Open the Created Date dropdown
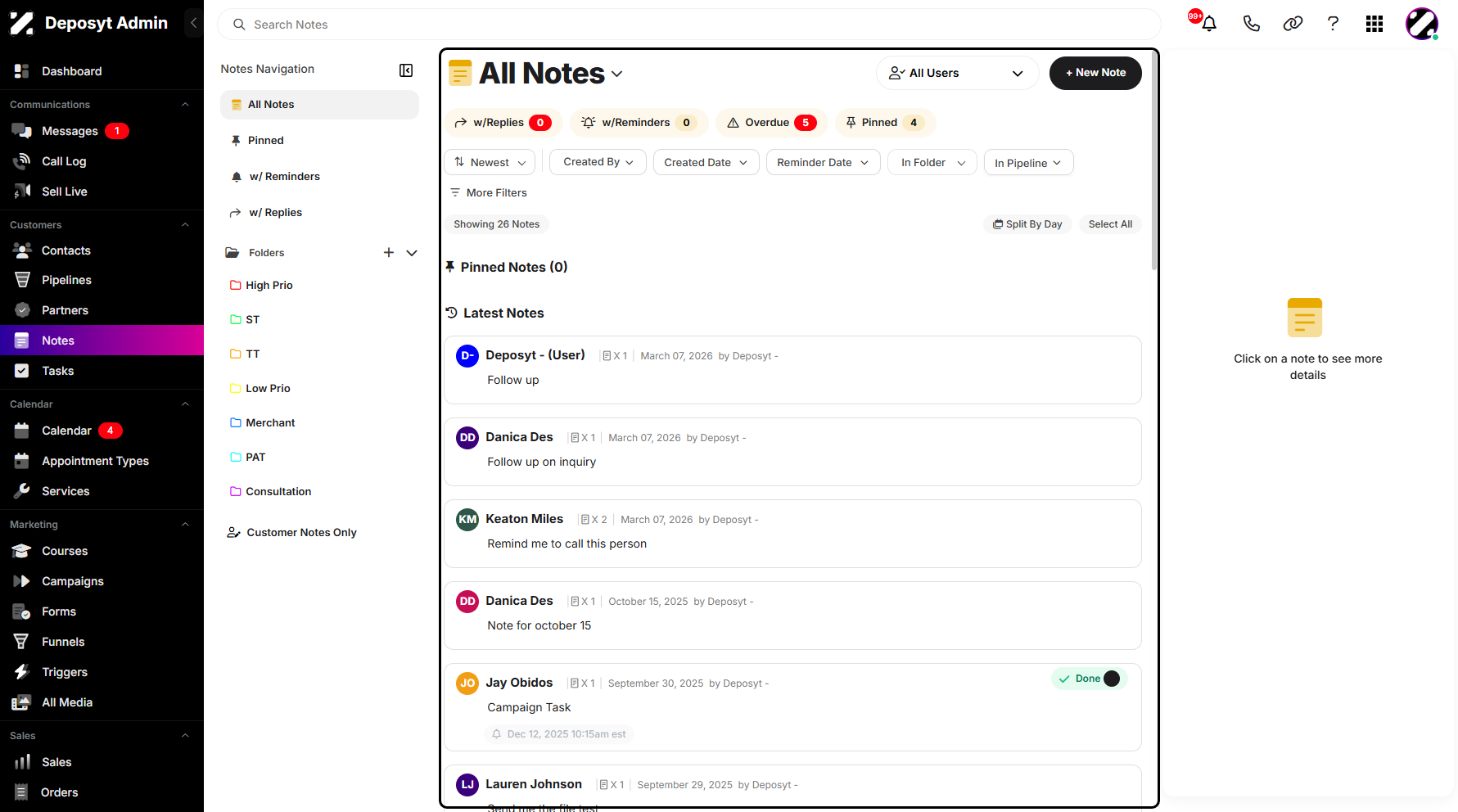1458x812 pixels. (x=706, y=162)
